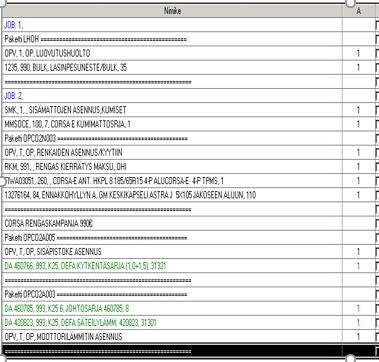Click the bottom circular resize handle
Image resolution: width=379 pixels, height=362 pixels.
pyautogui.click(x=350, y=359)
